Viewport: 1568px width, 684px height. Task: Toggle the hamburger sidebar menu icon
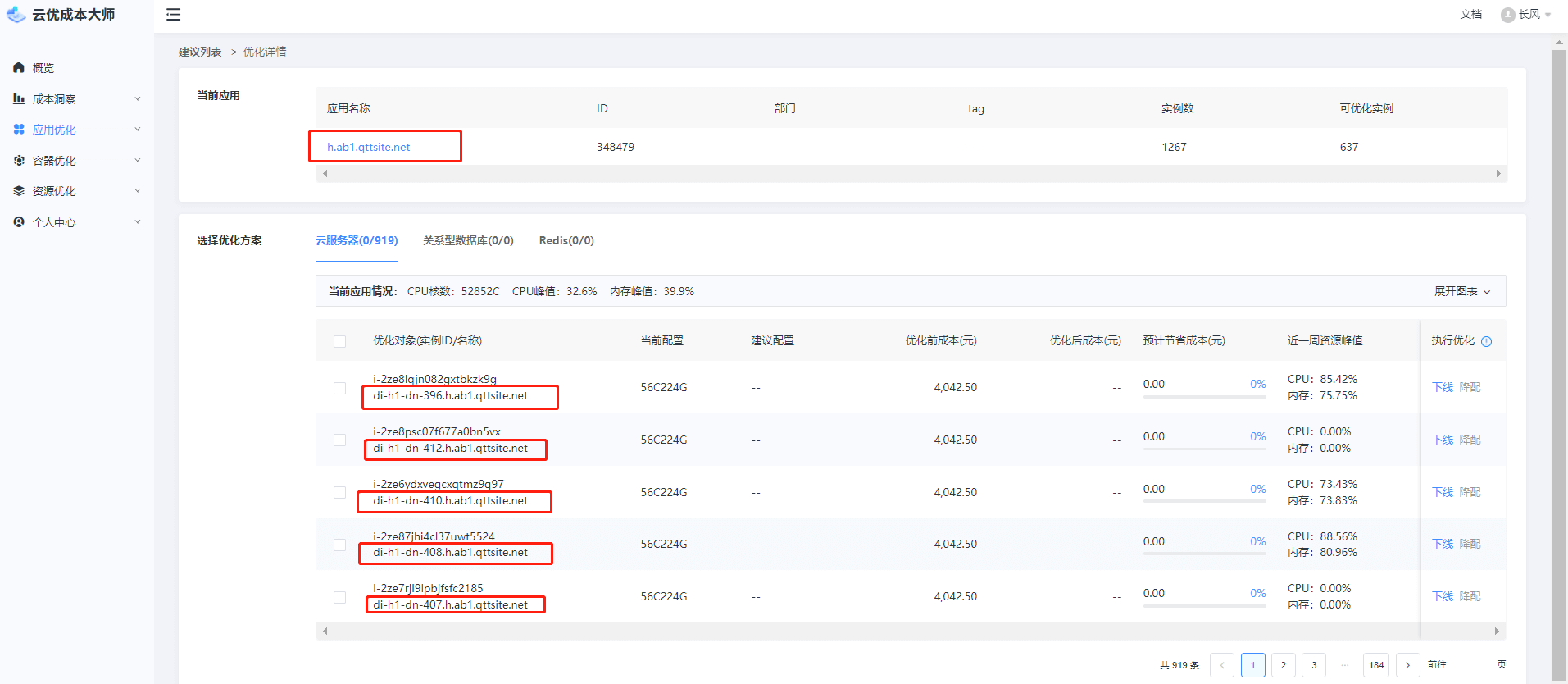[173, 15]
